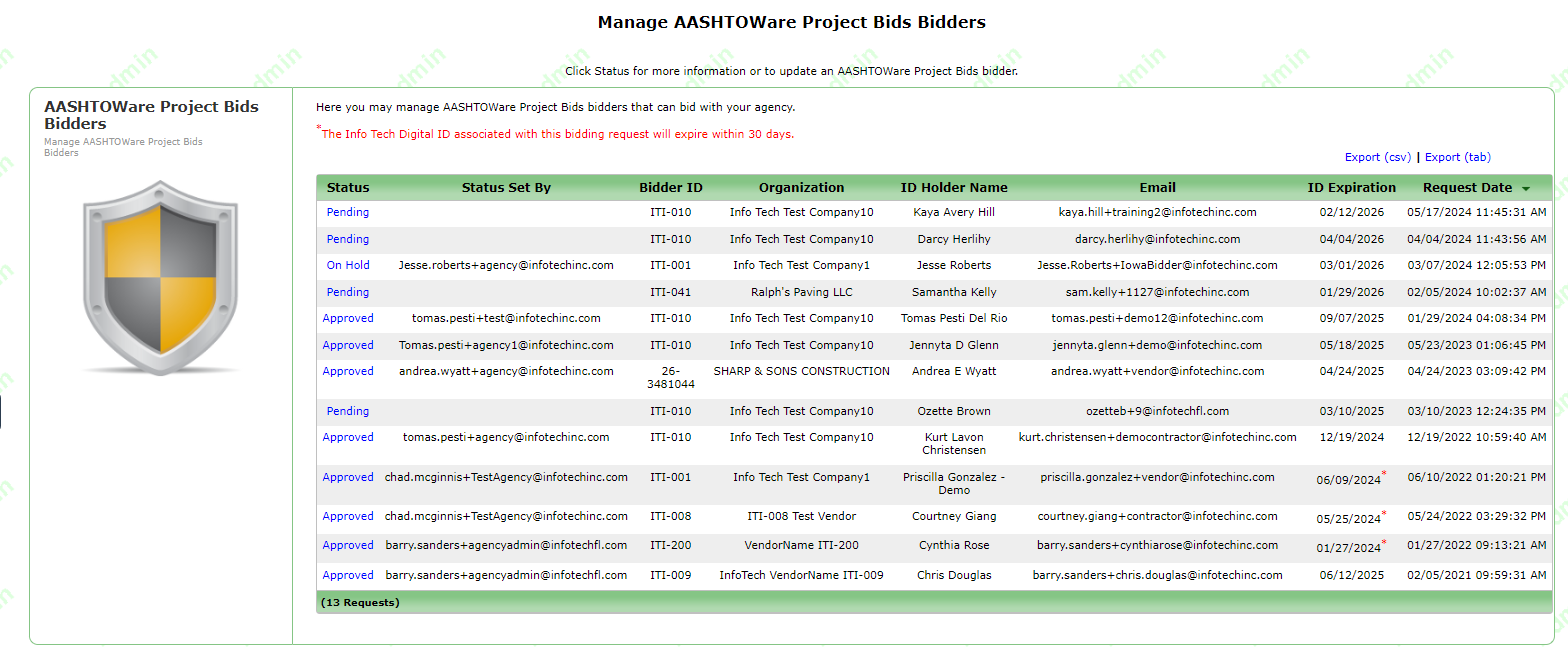Screen dimensions: 1568x658
Task: Open Approved status for Tomas Pesti Del Rio
Action: (348, 318)
